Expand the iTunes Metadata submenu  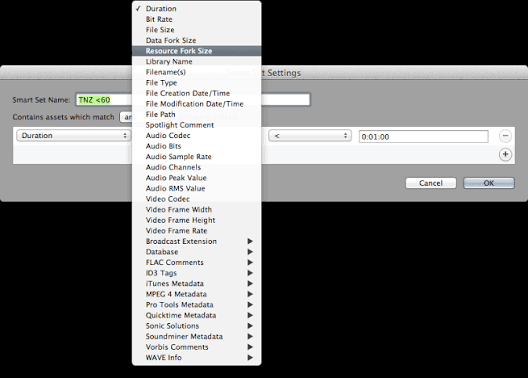click(x=197, y=283)
